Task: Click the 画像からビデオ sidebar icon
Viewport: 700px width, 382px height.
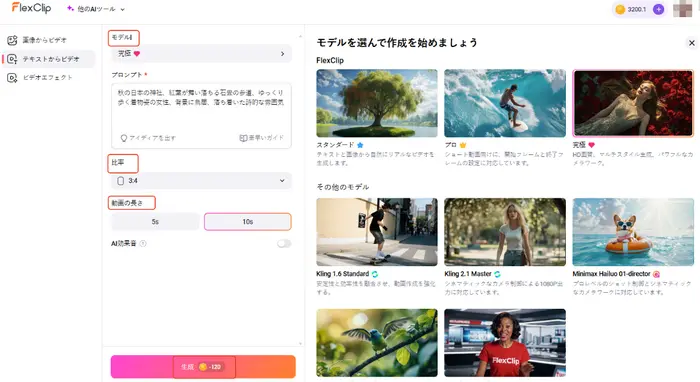Action: (12, 40)
